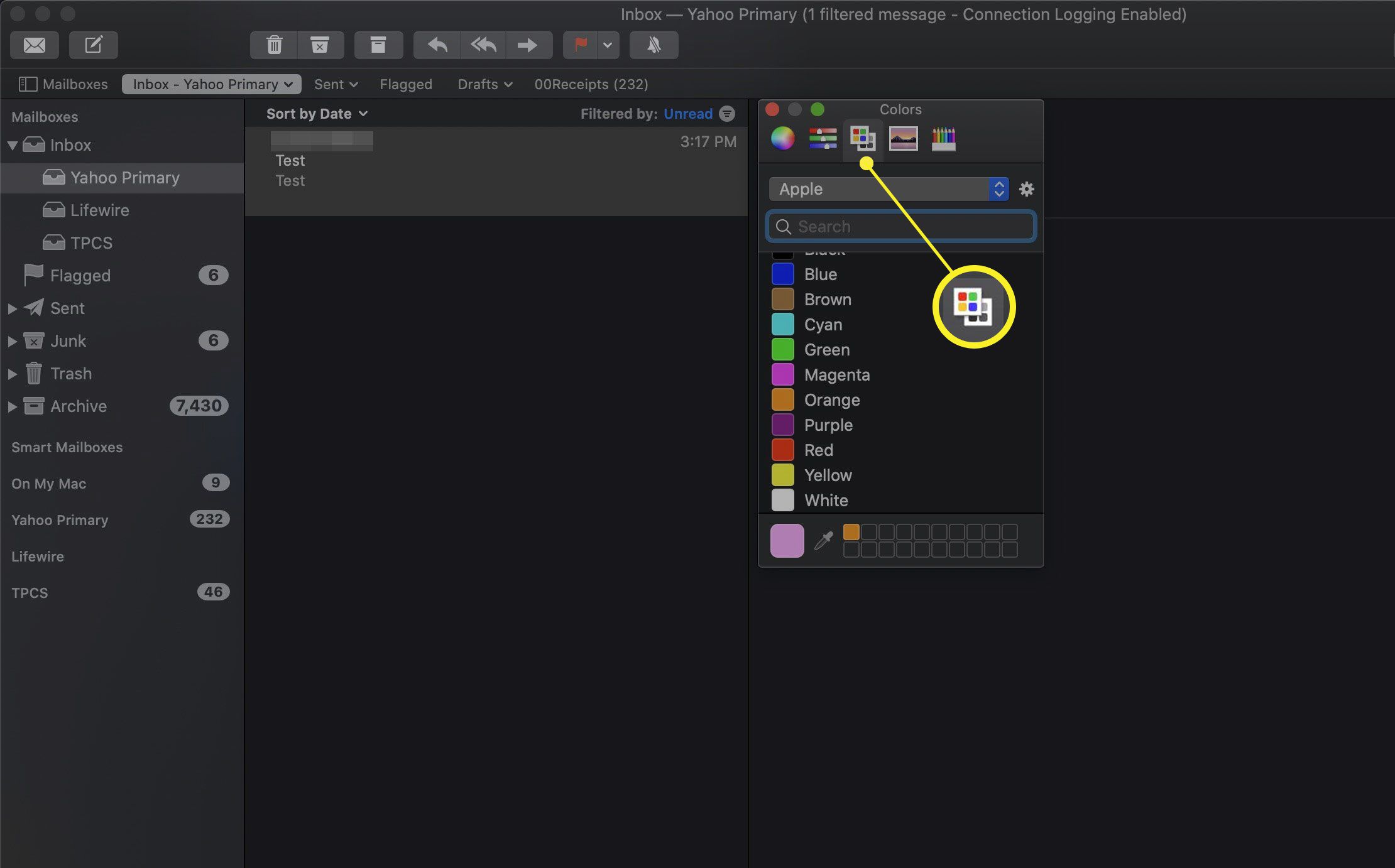Open the Flagged mailbox in sidebar

pyautogui.click(x=123, y=276)
